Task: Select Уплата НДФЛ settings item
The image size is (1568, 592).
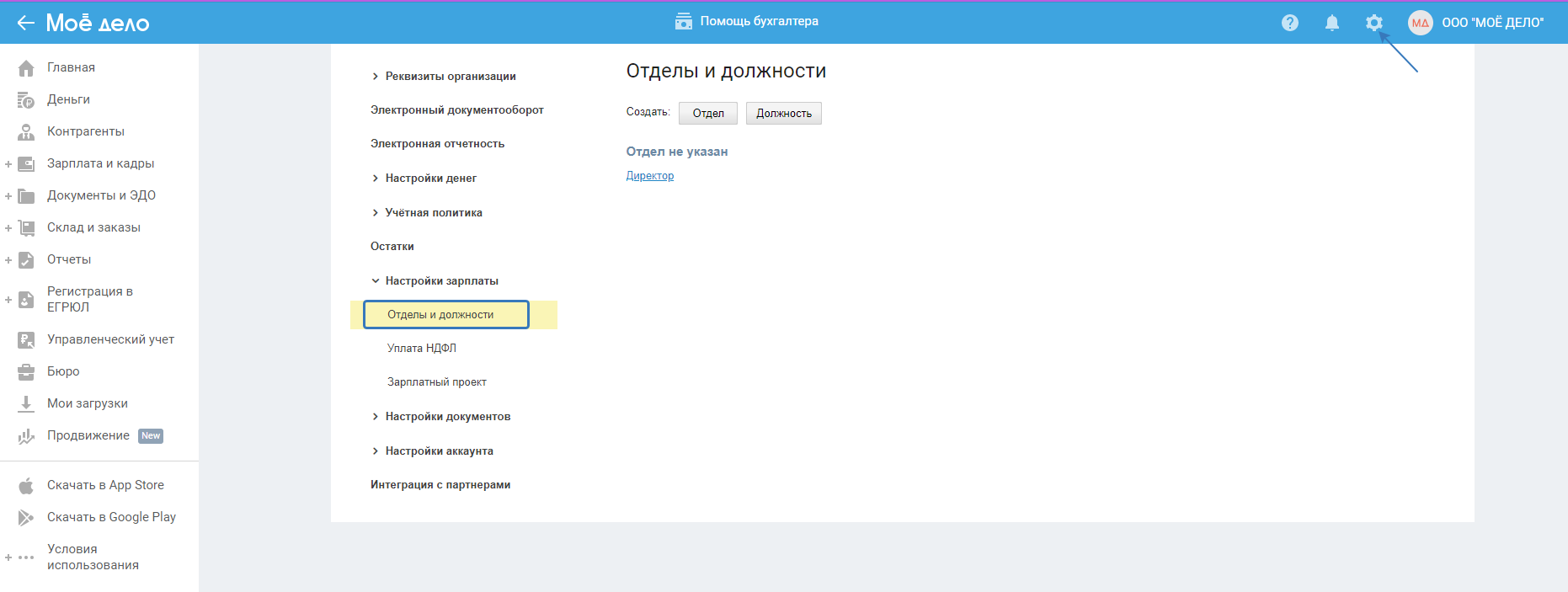Action: point(422,349)
